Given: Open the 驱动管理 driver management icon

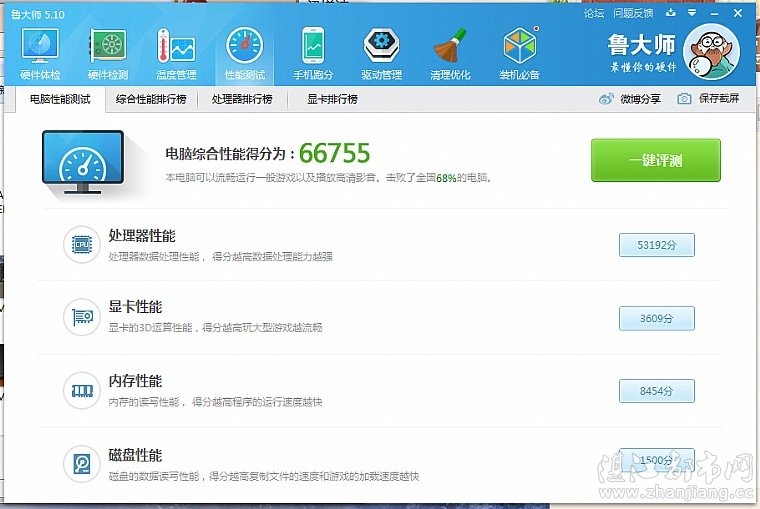Looking at the screenshot, I should coord(381,52).
